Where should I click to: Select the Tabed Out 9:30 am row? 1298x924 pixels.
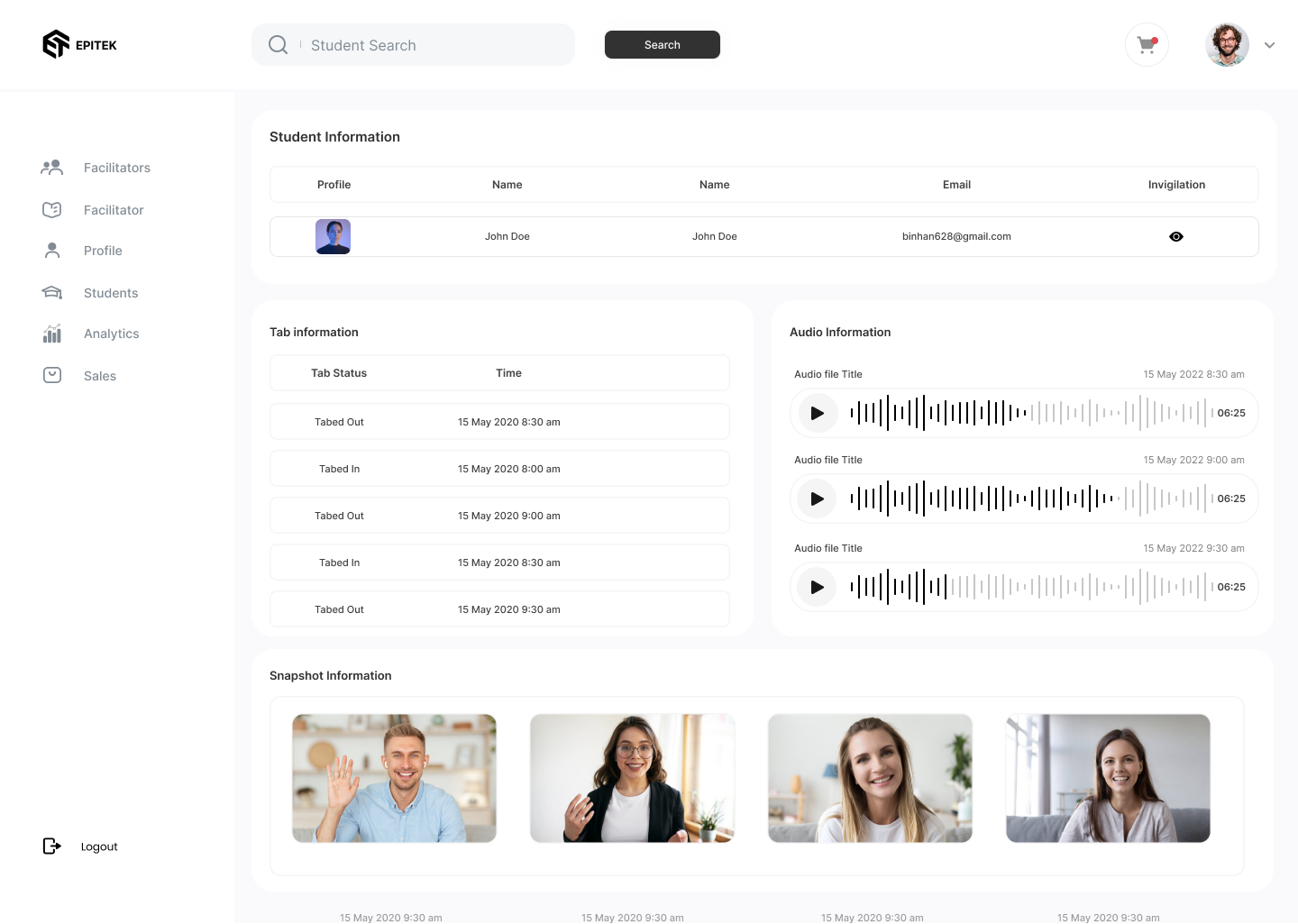[499, 609]
